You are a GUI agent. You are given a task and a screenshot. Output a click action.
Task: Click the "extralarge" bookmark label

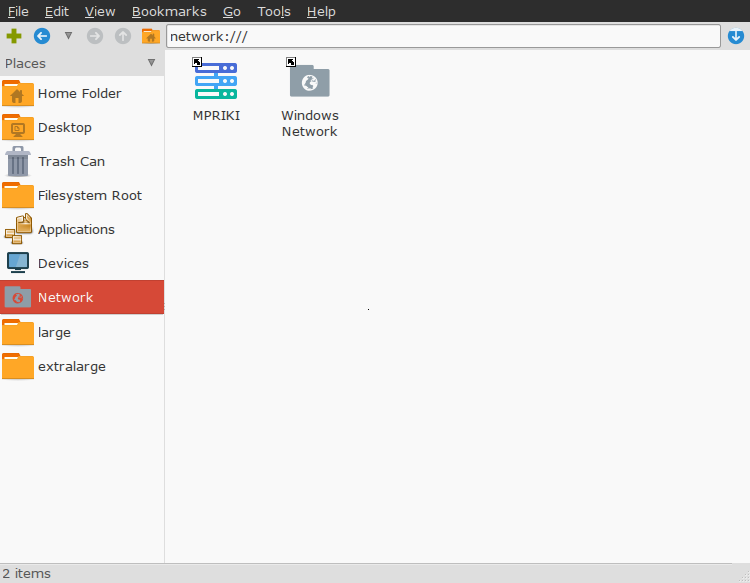(72, 367)
